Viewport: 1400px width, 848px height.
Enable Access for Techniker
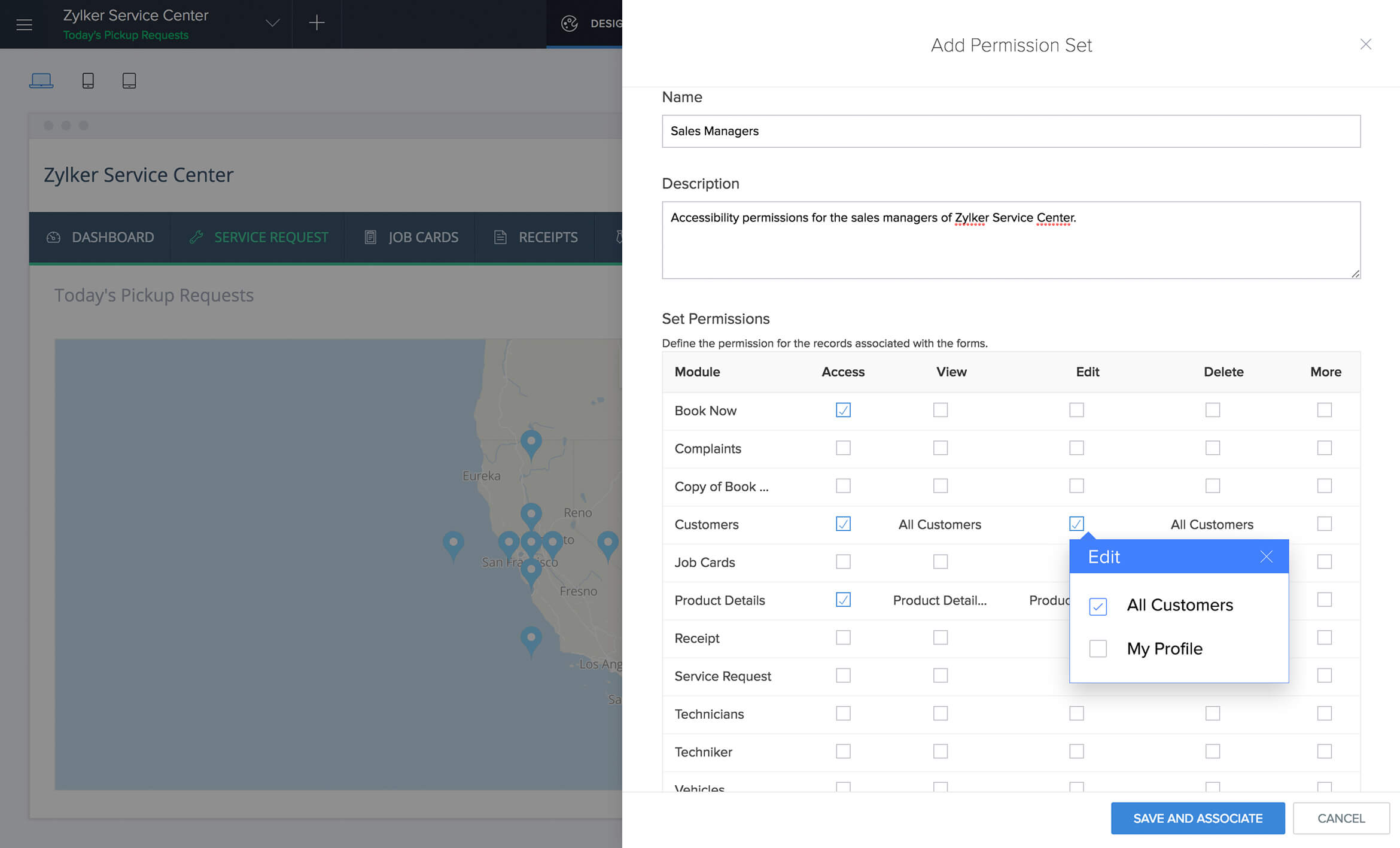tap(843, 751)
